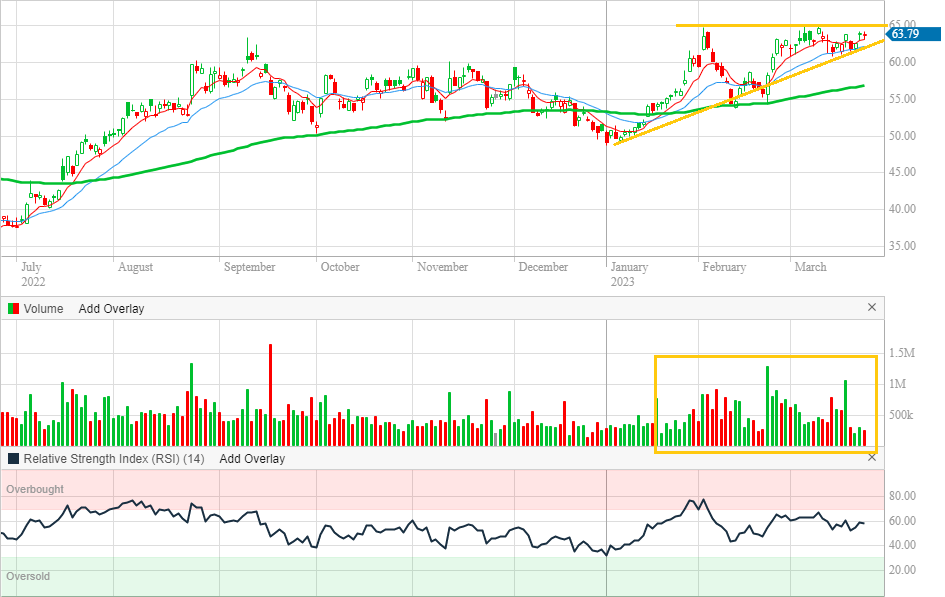Click the 1.5M mark on volume axis
945x597 pixels.
[902, 354]
